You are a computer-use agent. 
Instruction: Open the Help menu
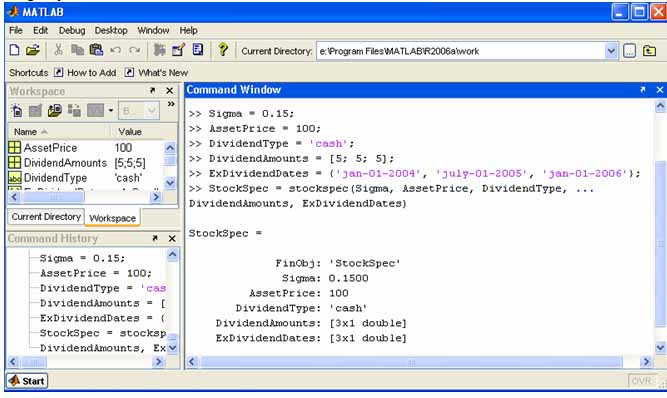(x=188, y=30)
